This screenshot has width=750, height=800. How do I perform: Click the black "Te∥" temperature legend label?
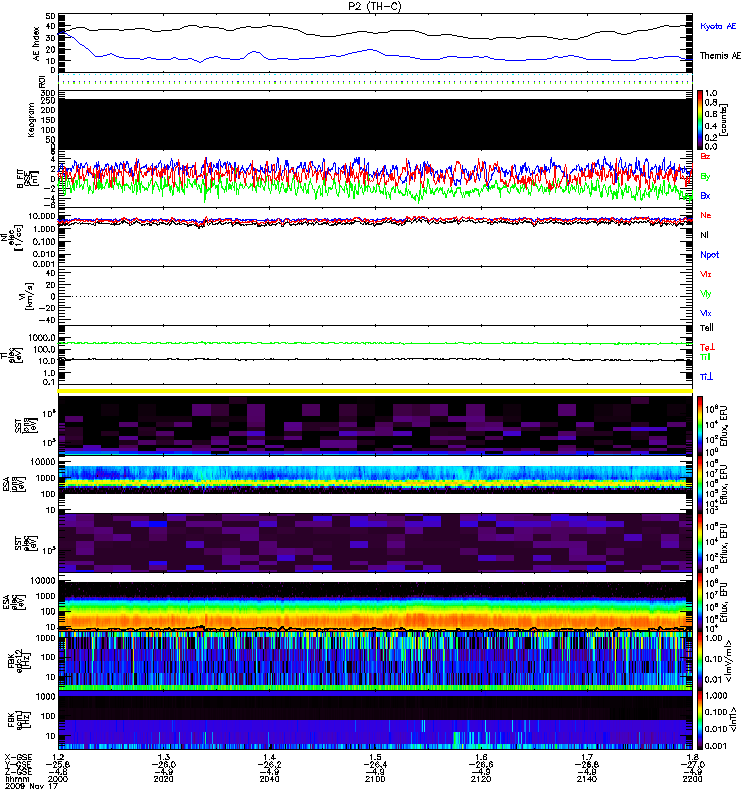707,328
